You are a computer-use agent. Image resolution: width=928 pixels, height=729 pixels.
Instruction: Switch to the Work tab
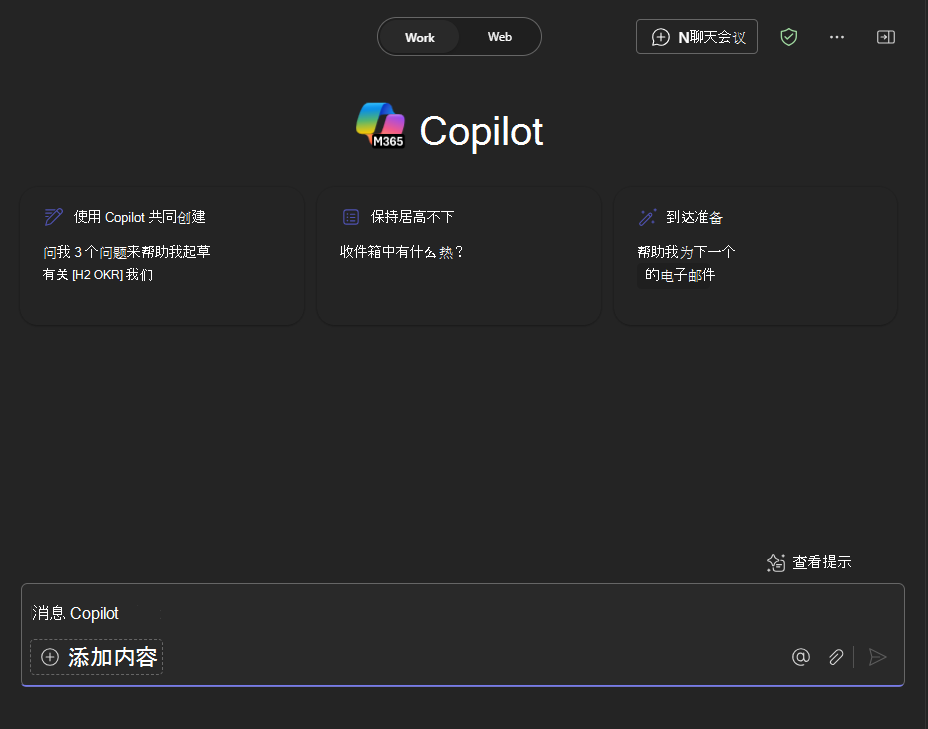click(x=419, y=37)
